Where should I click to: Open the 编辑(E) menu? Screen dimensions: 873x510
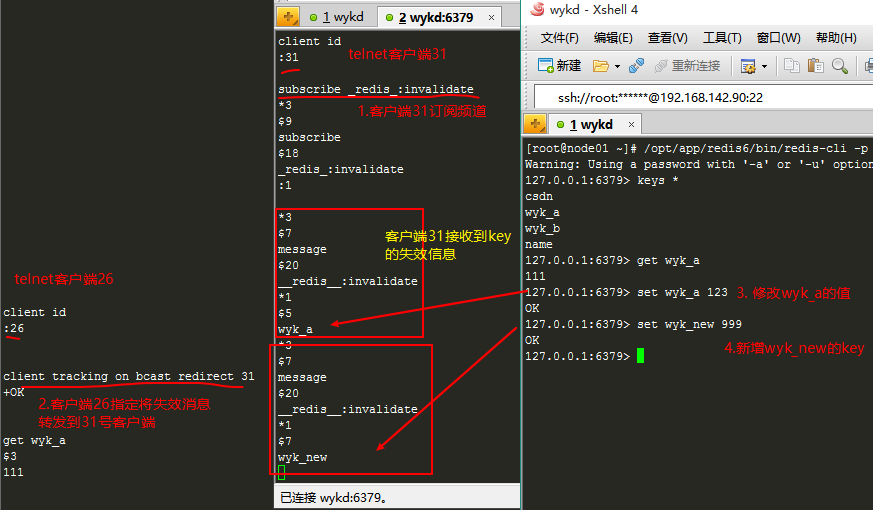tap(613, 38)
